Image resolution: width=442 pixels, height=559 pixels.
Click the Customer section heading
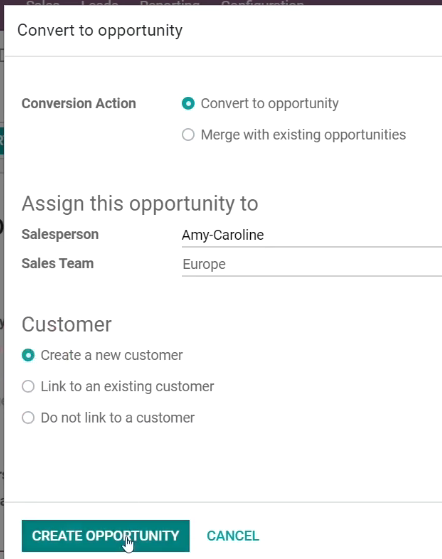[67, 324]
